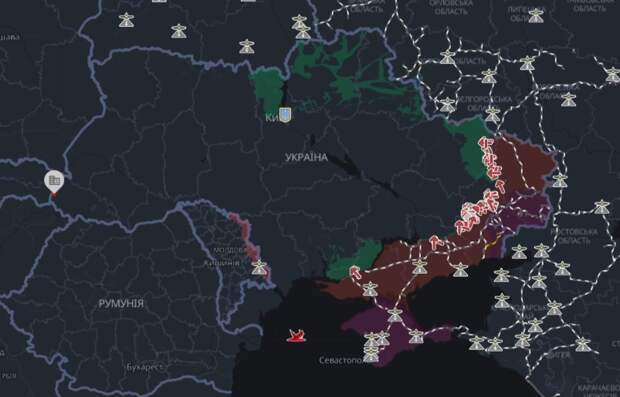Click the airfield icon on Transnistria strip
Screen dimensions: 620x397
pos(259,267)
